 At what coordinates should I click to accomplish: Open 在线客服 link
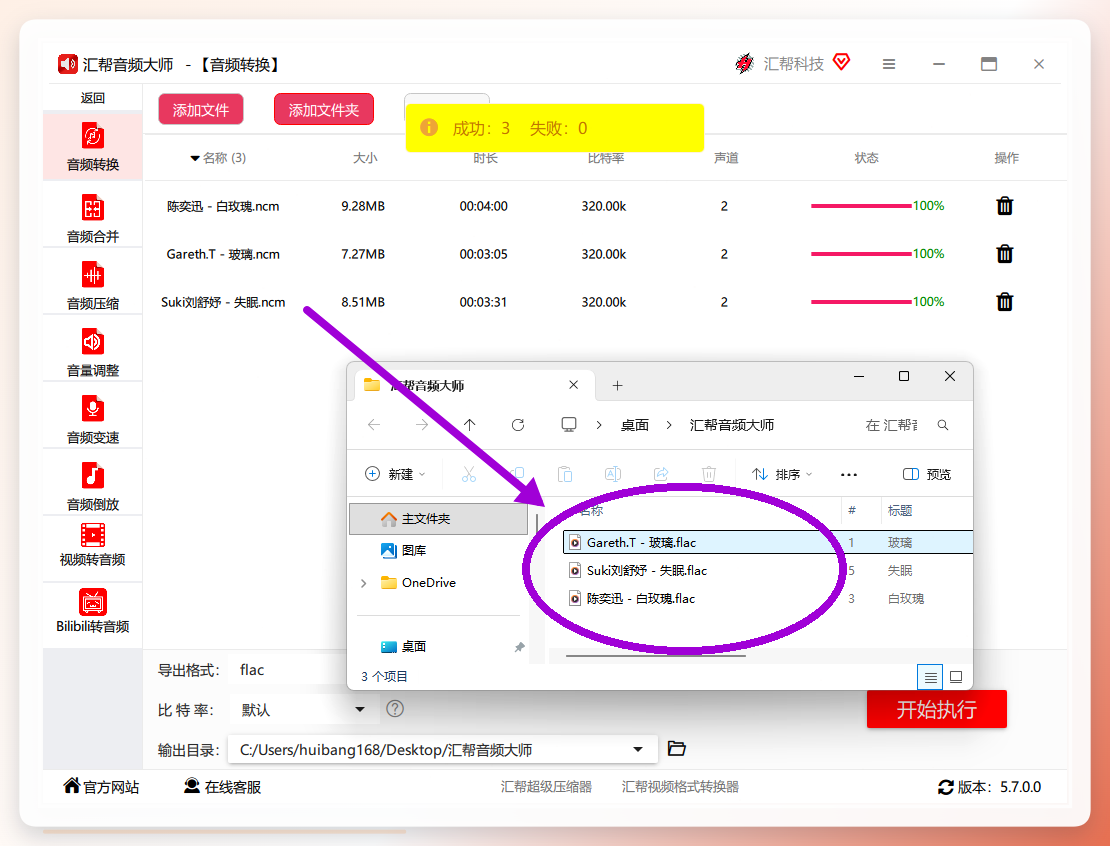(x=222, y=787)
